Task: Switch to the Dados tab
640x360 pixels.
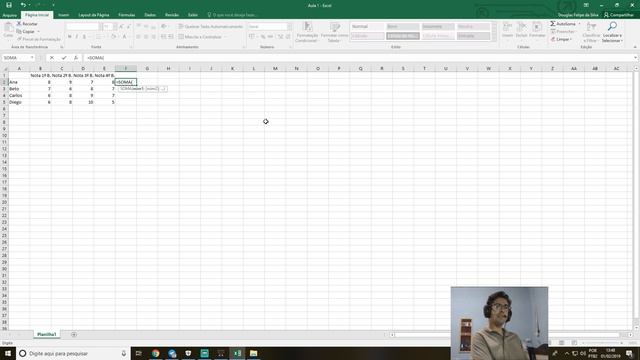Action: pos(150,15)
